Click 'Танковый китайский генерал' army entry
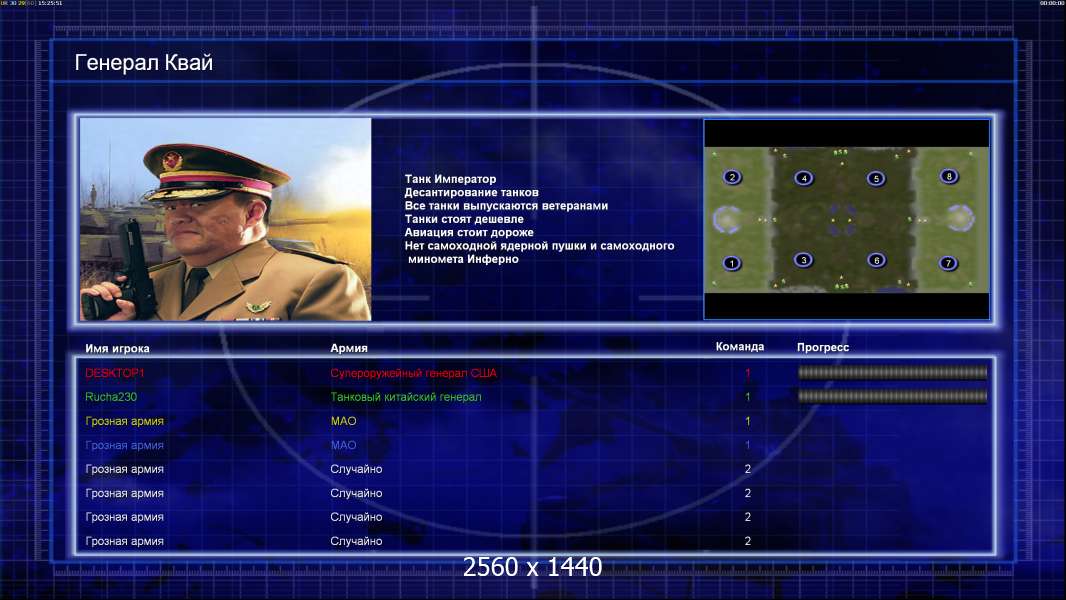The image size is (1066, 600). point(406,397)
